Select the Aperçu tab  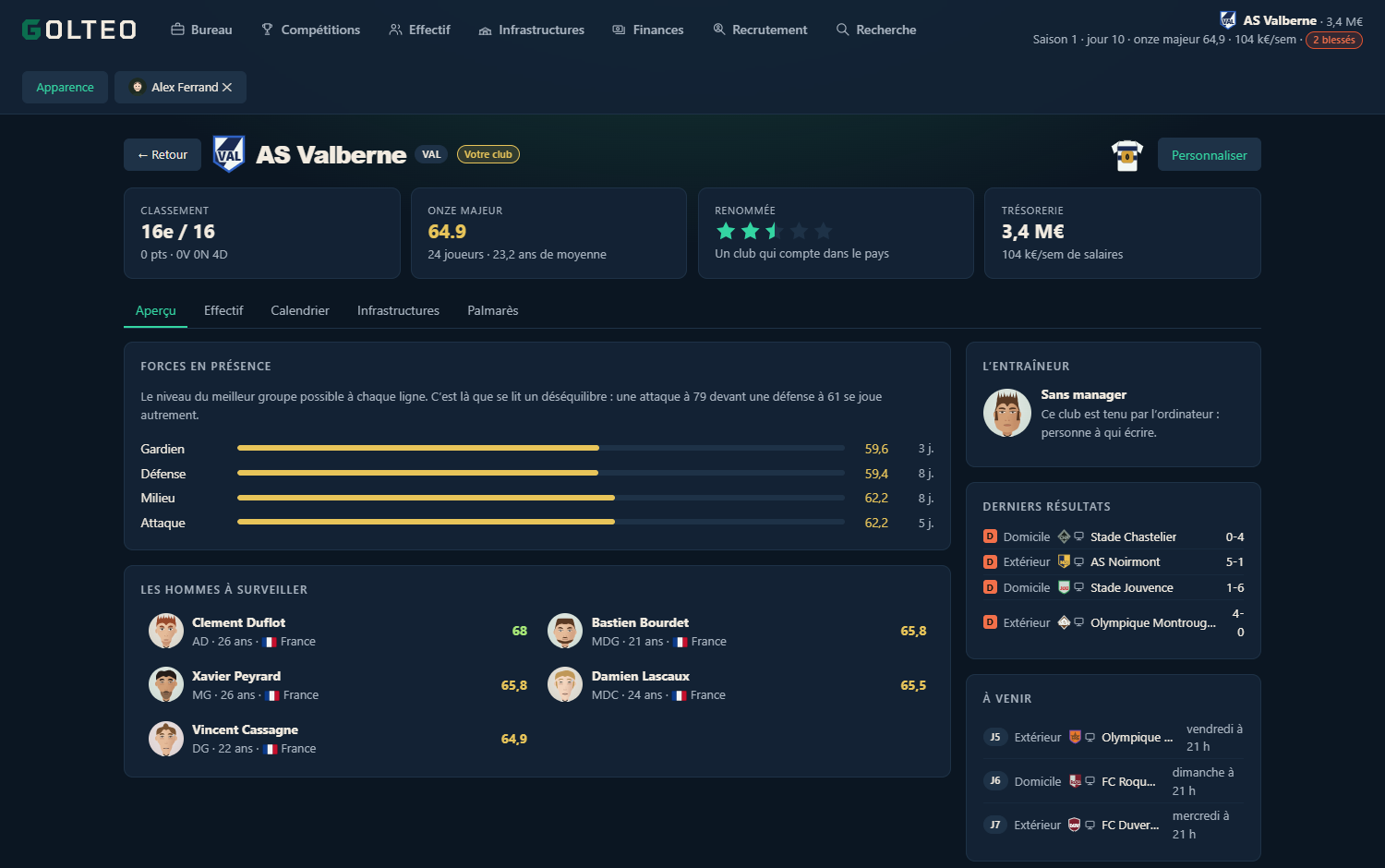click(155, 310)
